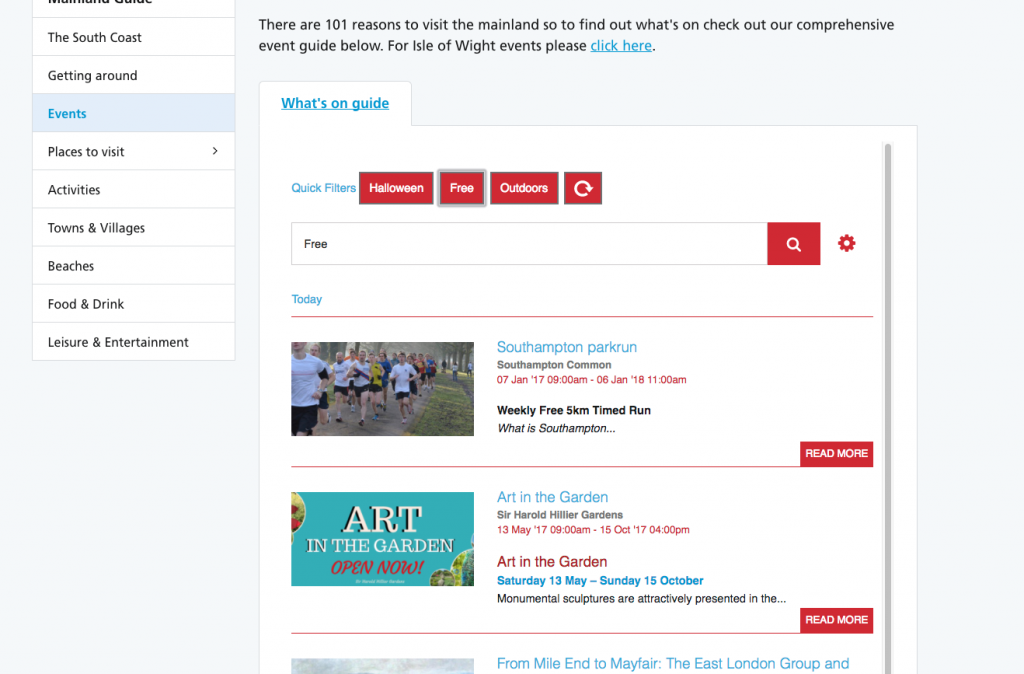This screenshot has height=674, width=1024.
Task: Click the Art in the Garden banner image
Action: [x=382, y=539]
